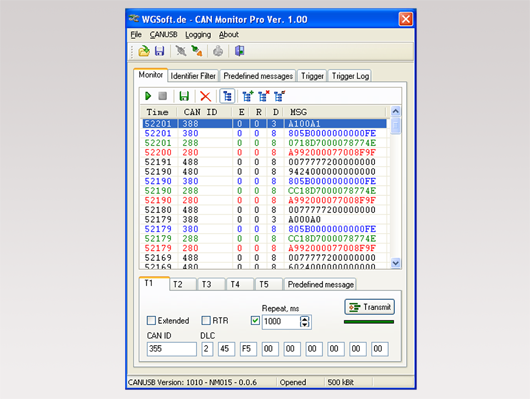Uncheck the Repeat ms checkbox

[x=256, y=321]
